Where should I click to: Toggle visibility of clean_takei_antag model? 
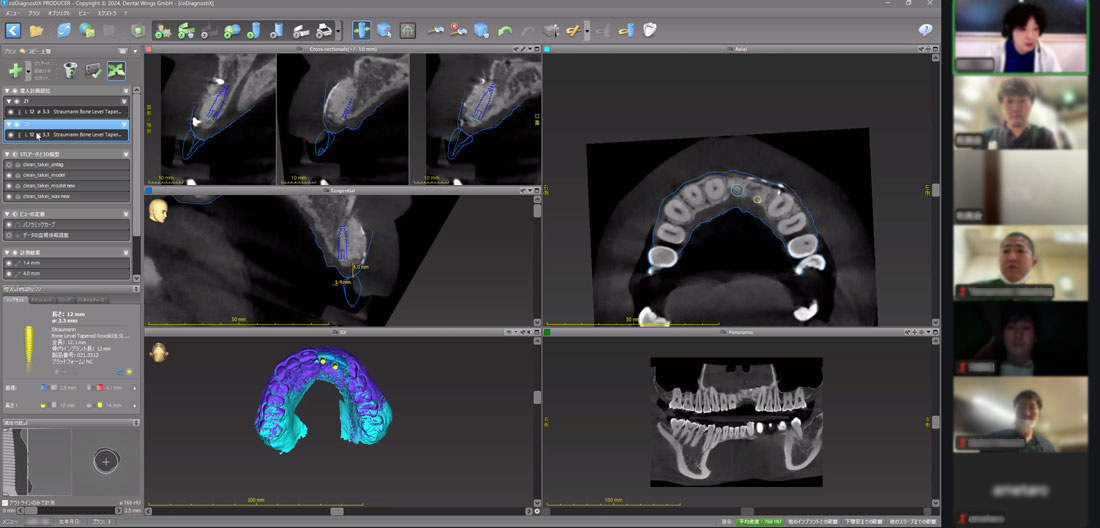tap(9, 164)
